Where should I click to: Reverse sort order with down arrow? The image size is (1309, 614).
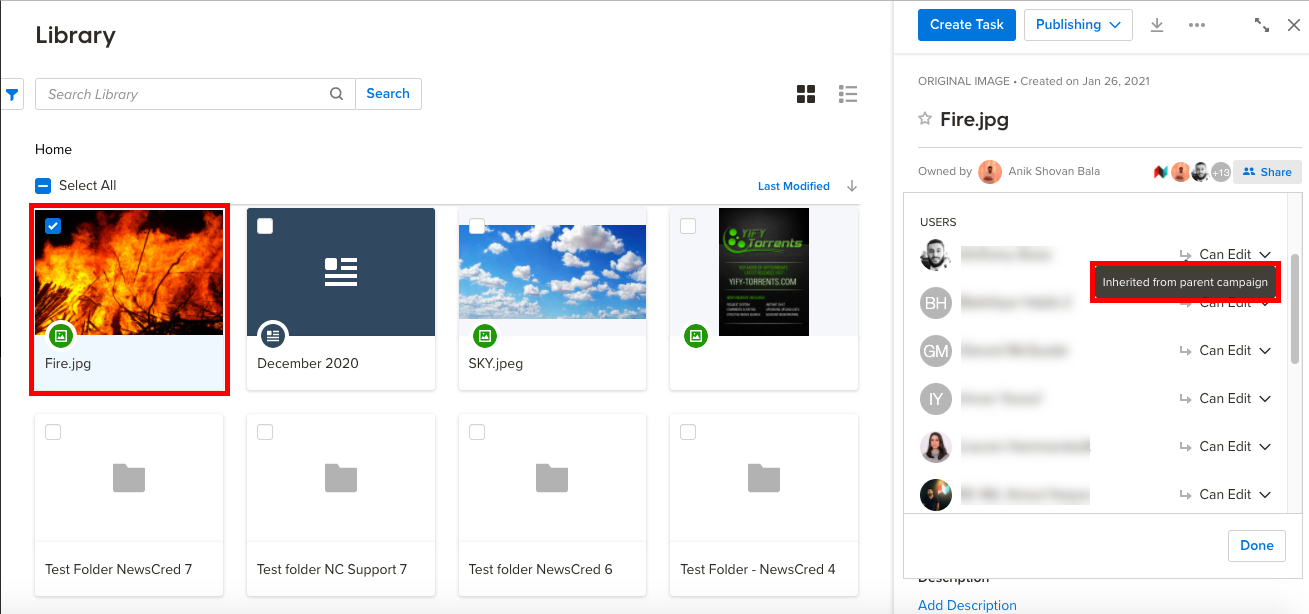852,186
